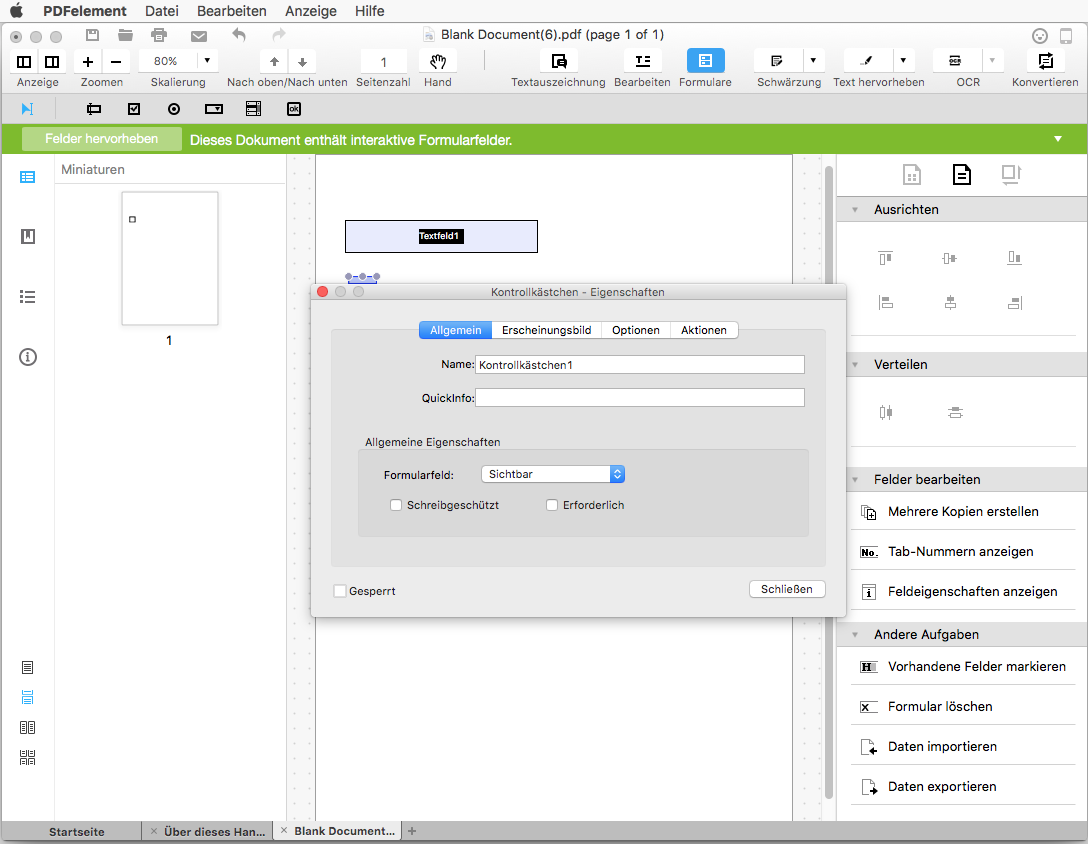Viewport: 1088px width, 844px height.
Task: Click the print icon in title bar
Action: click(159, 35)
